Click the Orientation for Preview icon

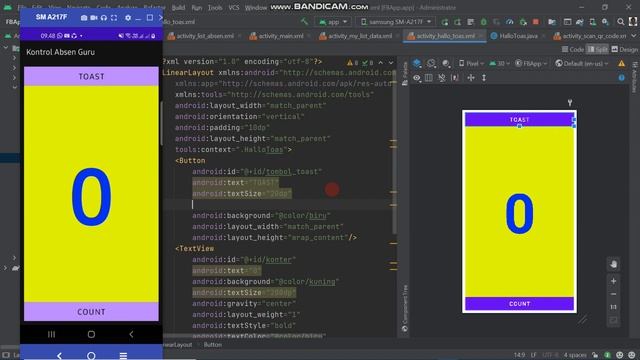[431, 63]
